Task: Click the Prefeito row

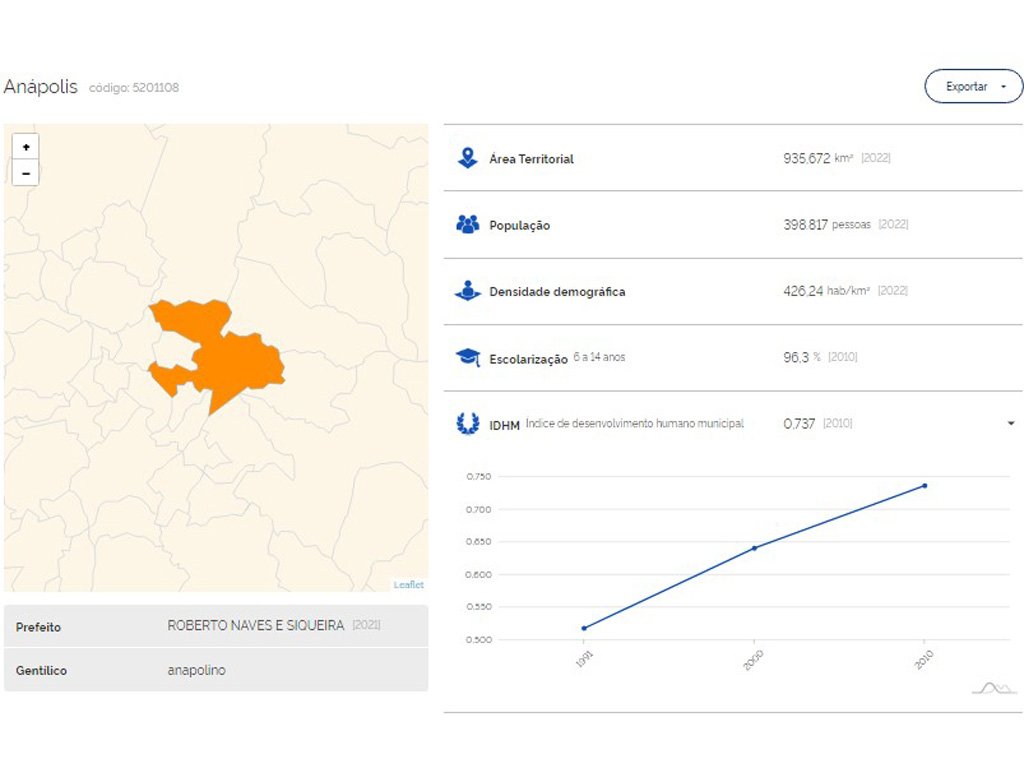Action: click(x=216, y=626)
